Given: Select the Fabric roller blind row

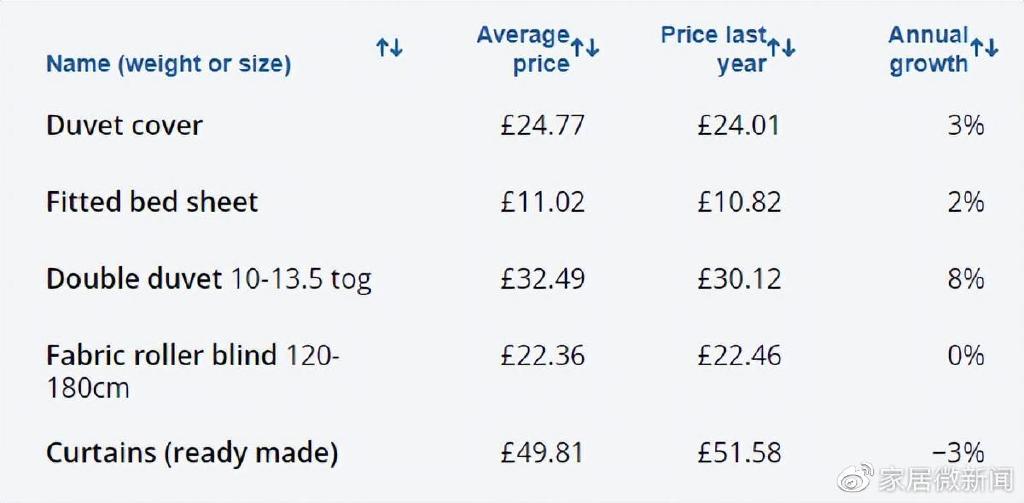Looking at the screenshot, I should (192, 370).
